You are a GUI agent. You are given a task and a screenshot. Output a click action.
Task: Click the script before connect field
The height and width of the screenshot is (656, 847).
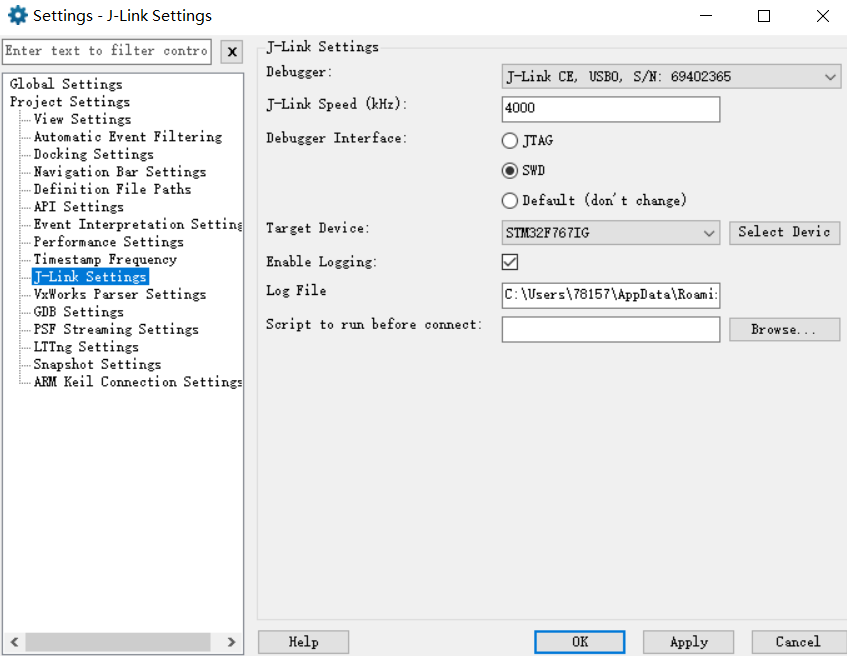(x=610, y=329)
